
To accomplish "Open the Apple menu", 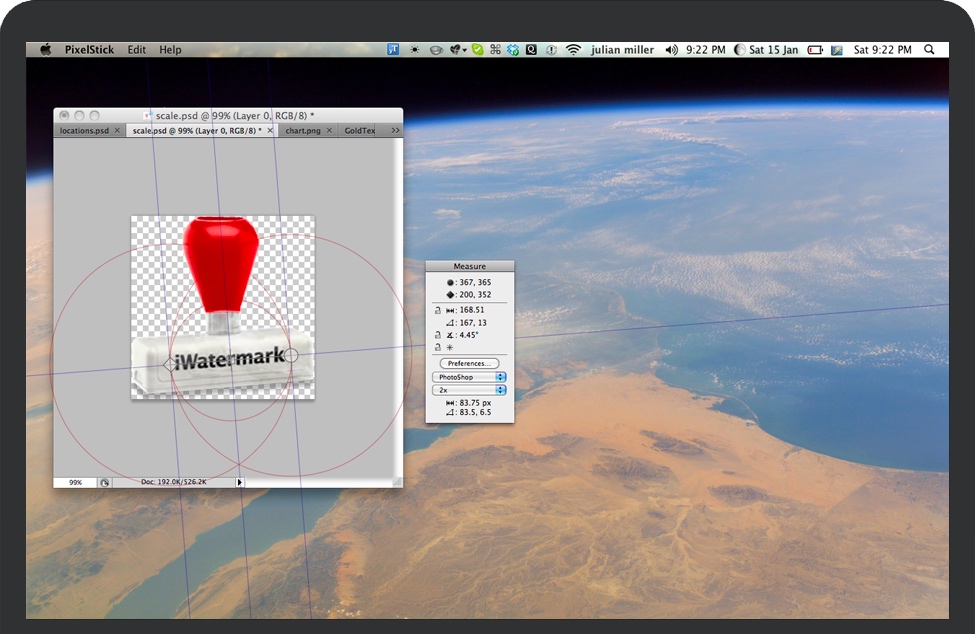I will 45,50.
